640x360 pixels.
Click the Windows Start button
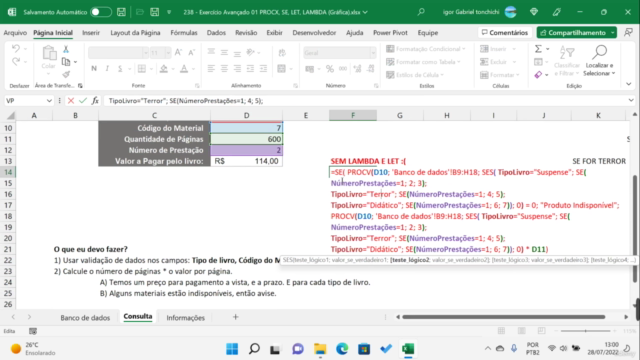pos(232,349)
